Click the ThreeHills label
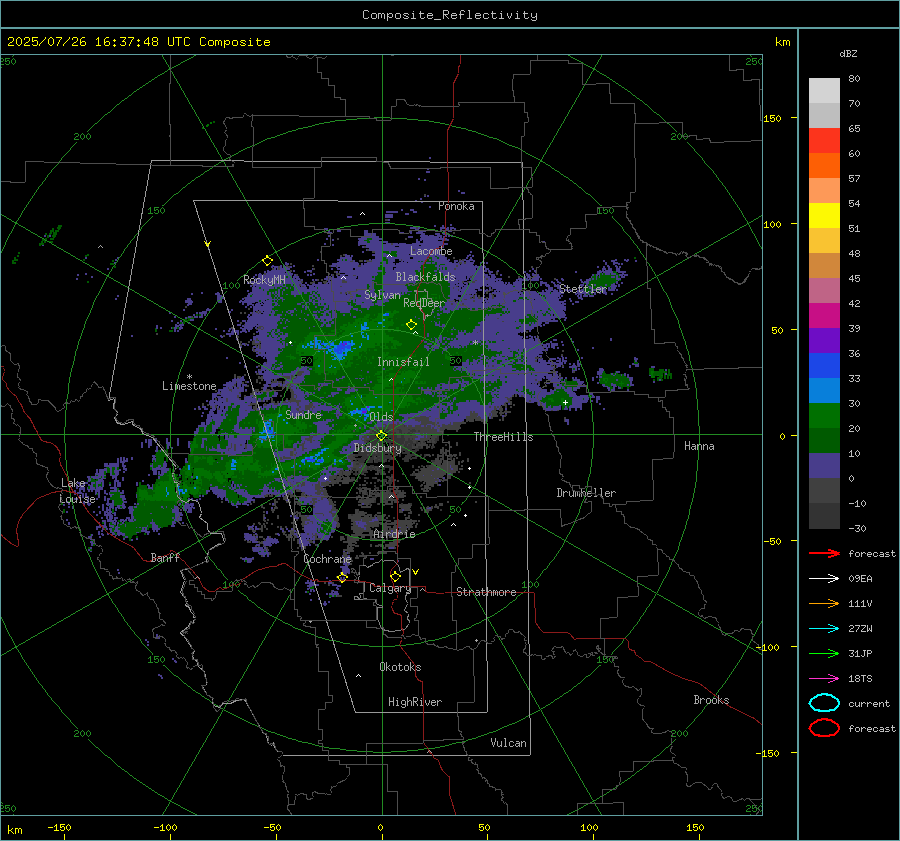The height and width of the screenshot is (841, 900). click(x=503, y=437)
